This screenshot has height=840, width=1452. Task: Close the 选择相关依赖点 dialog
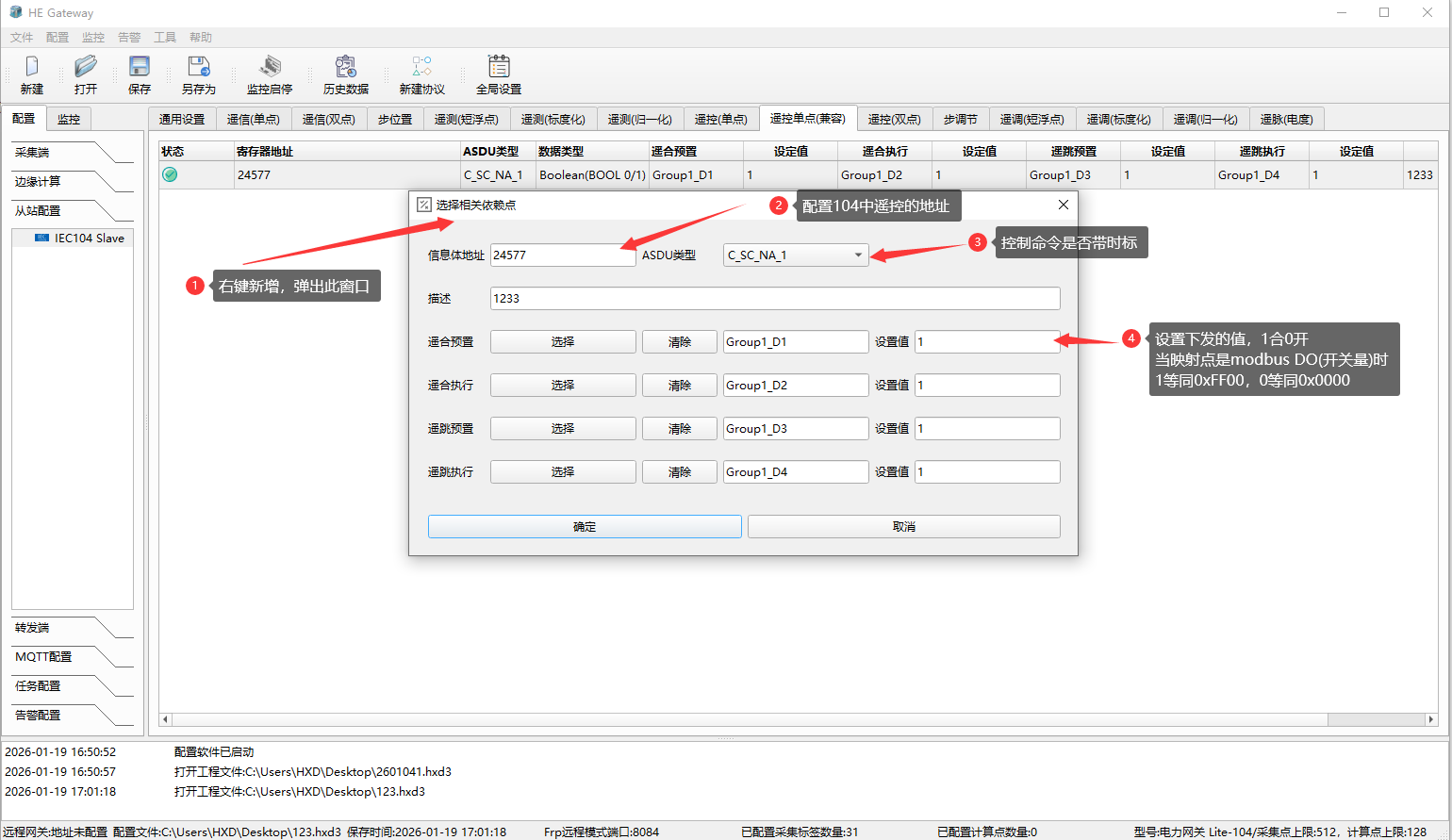point(1063,205)
